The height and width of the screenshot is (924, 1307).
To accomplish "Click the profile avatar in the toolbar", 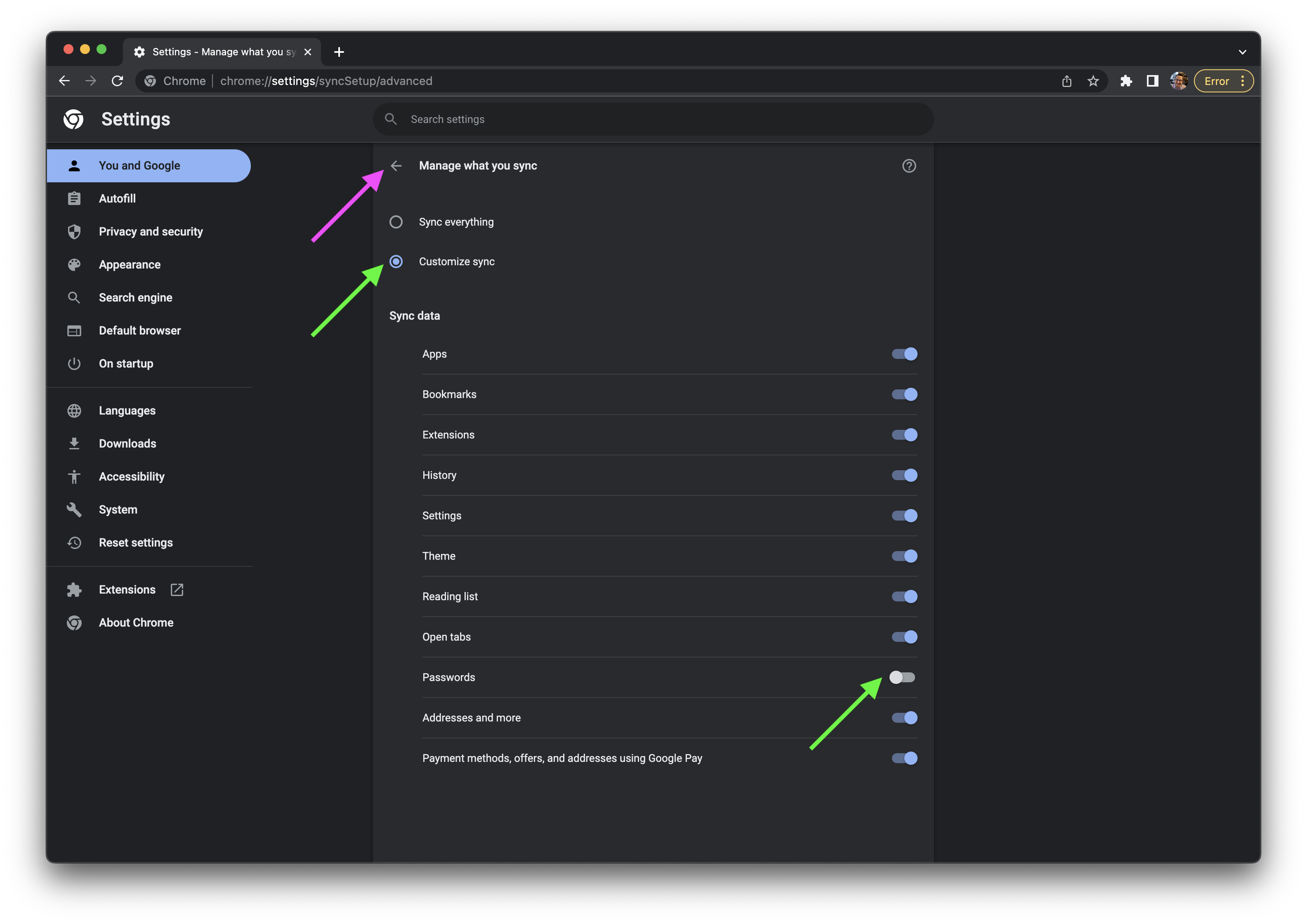I will click(x=1178, y=81).
